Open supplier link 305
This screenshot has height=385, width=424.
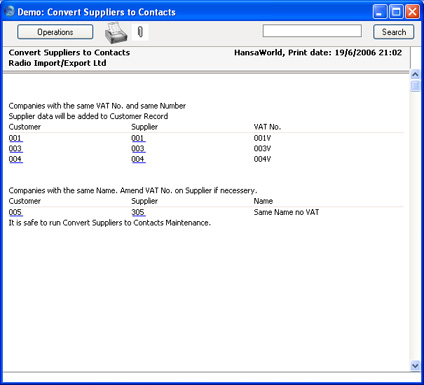tap(138, 212)
